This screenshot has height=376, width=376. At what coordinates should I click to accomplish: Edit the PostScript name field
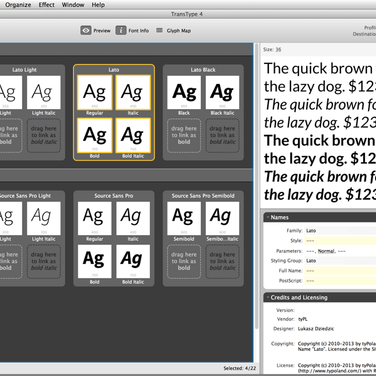coord(340,280)
